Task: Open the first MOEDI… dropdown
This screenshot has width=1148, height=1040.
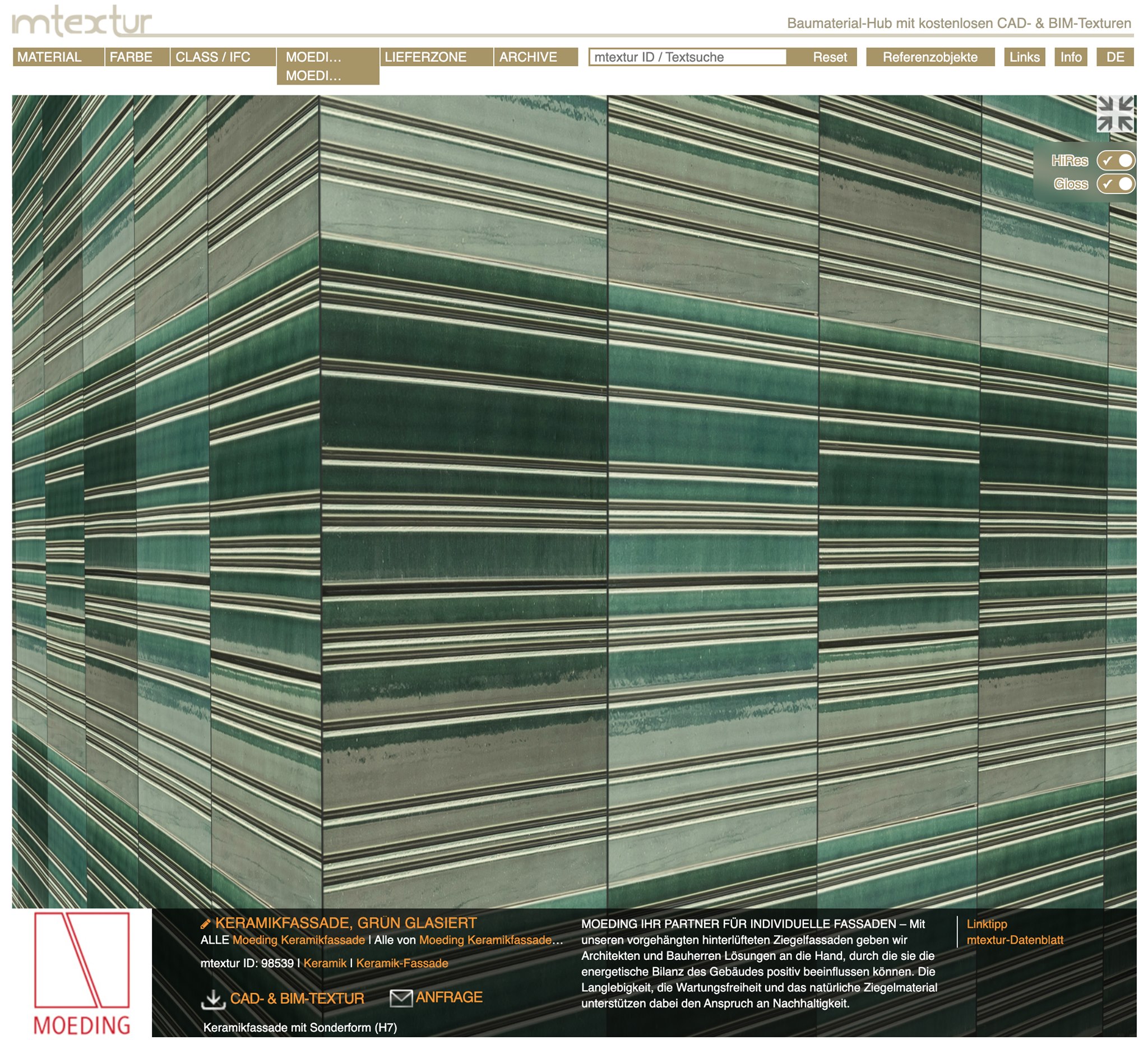Action: pos(328,57)
